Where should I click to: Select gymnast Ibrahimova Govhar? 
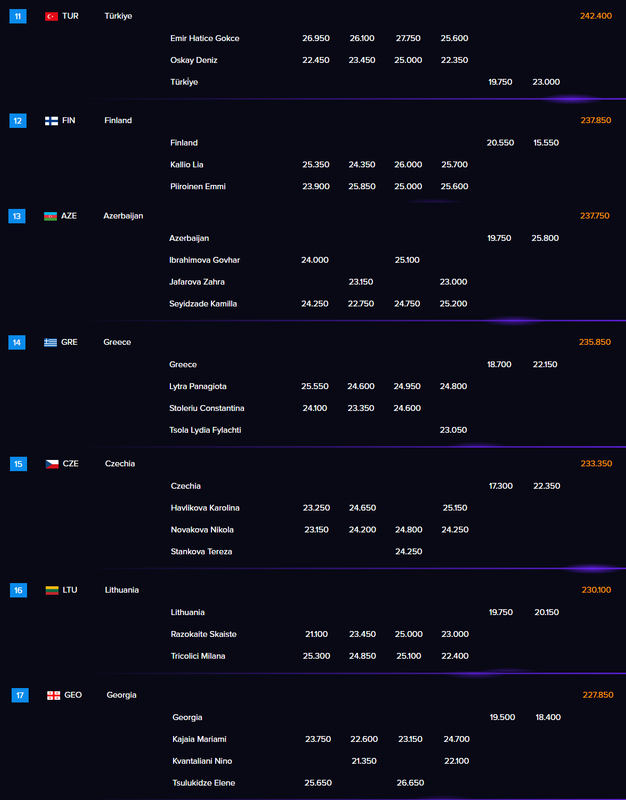point(205,260)
